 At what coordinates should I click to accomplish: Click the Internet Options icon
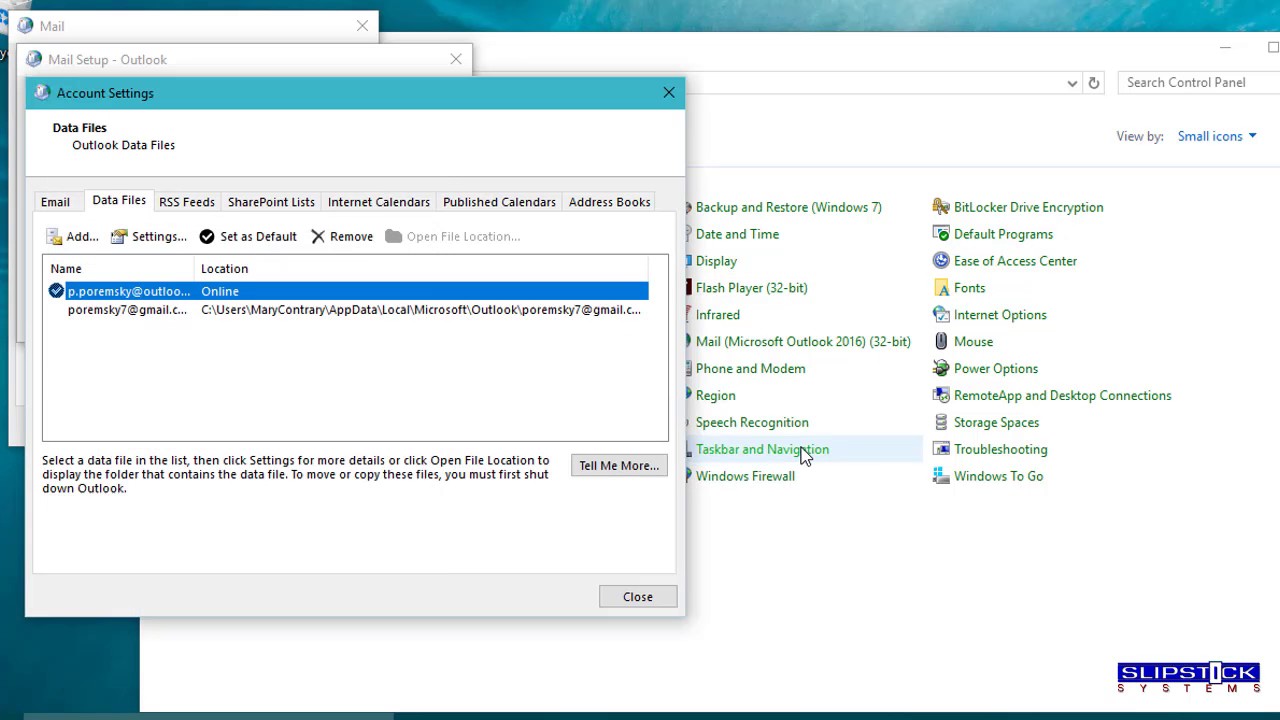point(941,315)
